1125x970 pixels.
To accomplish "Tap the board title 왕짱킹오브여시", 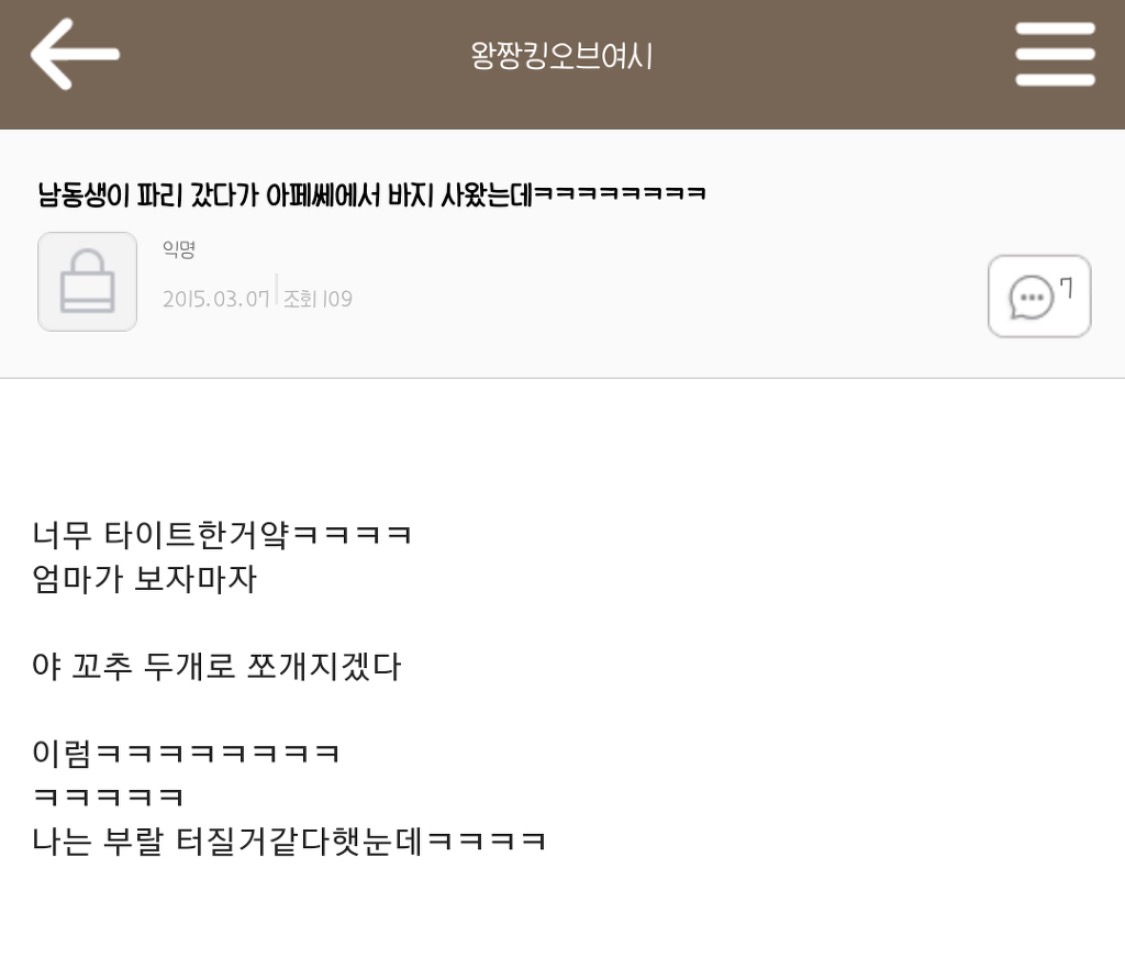I will (562, 56).
